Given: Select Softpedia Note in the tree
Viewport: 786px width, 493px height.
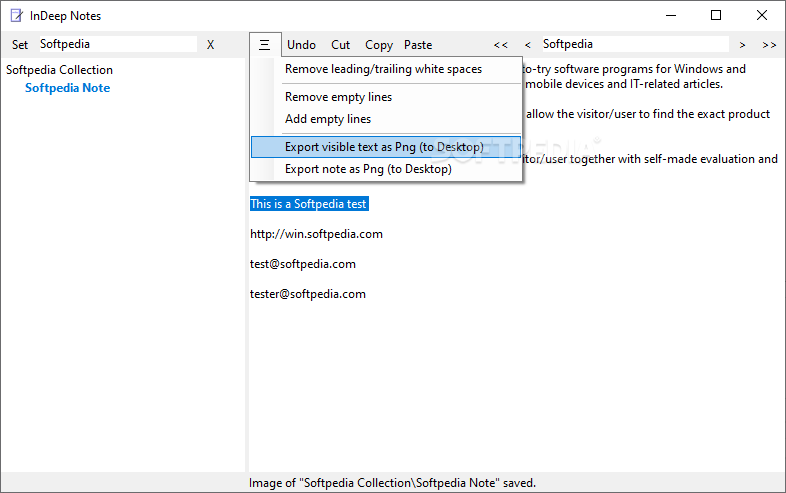Looking at the screenshot, I should click(x=68, y=88).
